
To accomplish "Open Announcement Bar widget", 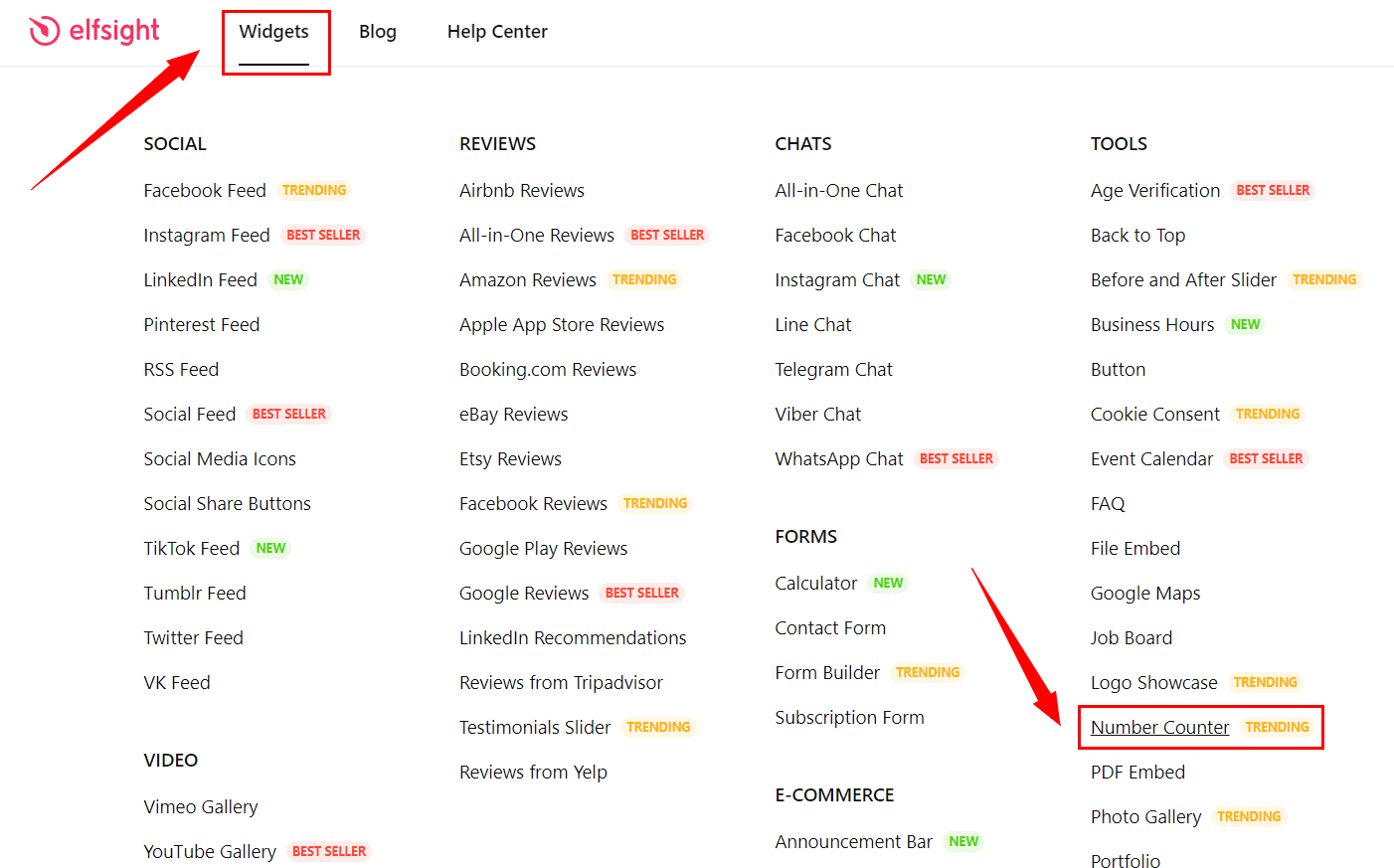I will (853, 841).
